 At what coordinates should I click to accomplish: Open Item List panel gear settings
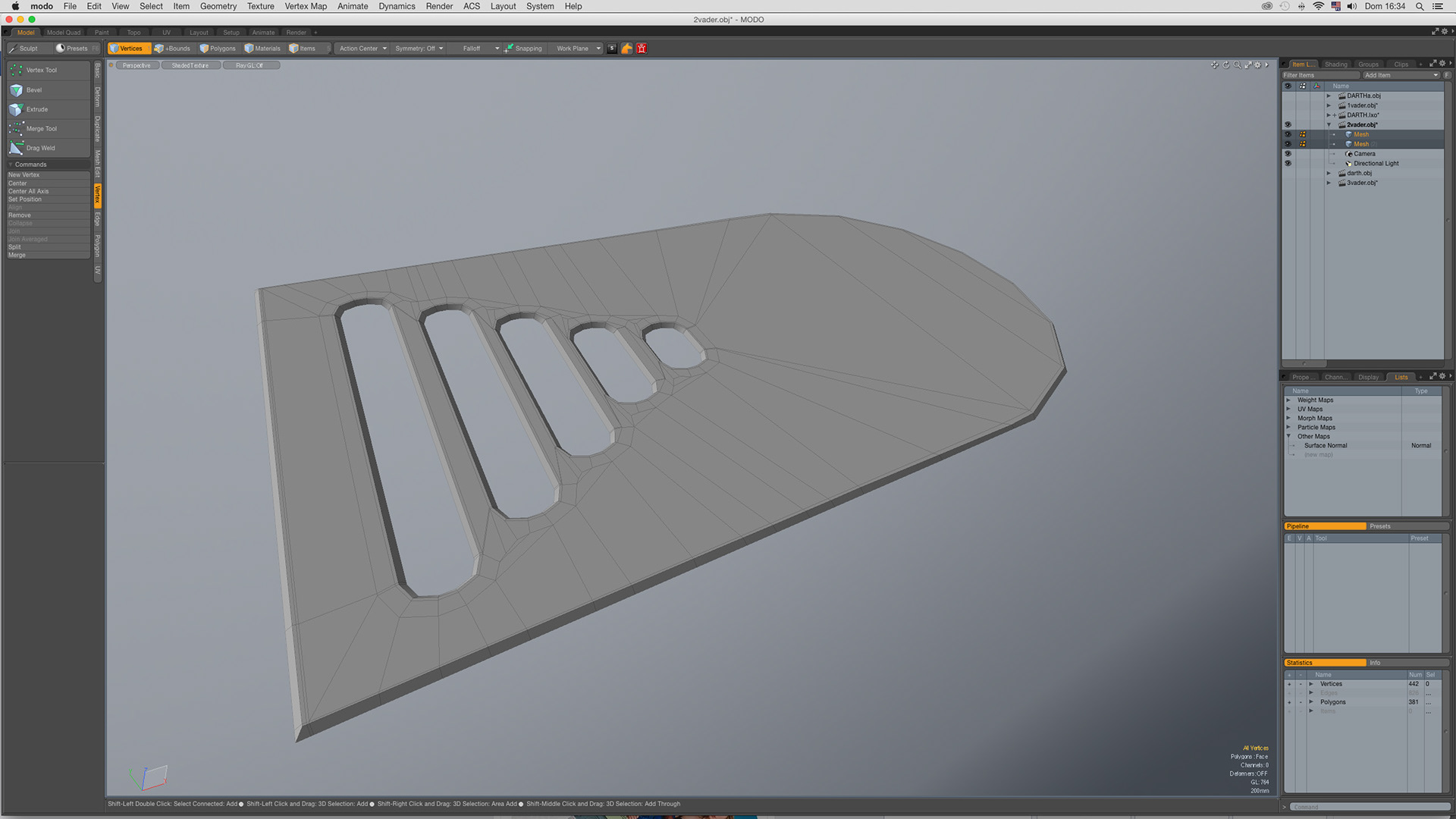1442,64
